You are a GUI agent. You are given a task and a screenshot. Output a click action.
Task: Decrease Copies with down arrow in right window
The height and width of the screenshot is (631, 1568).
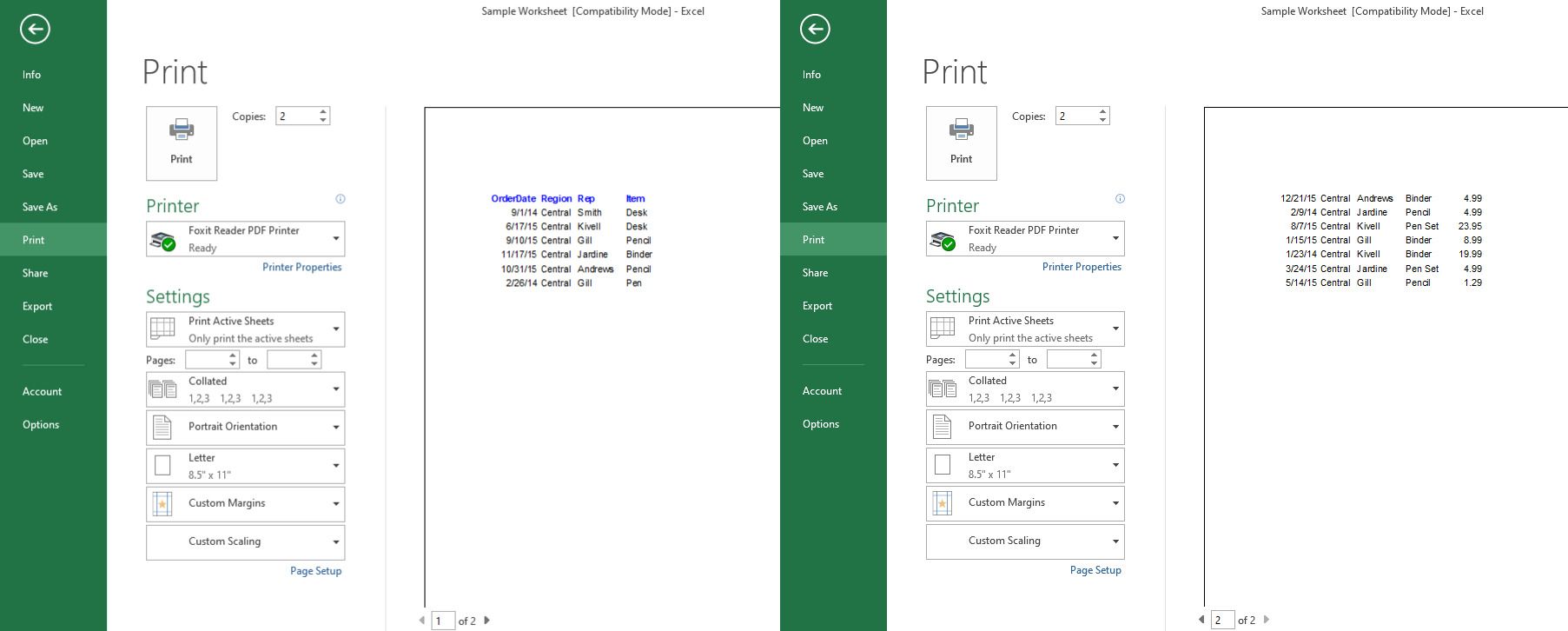pyautogui.click(x=1103, y=120)
